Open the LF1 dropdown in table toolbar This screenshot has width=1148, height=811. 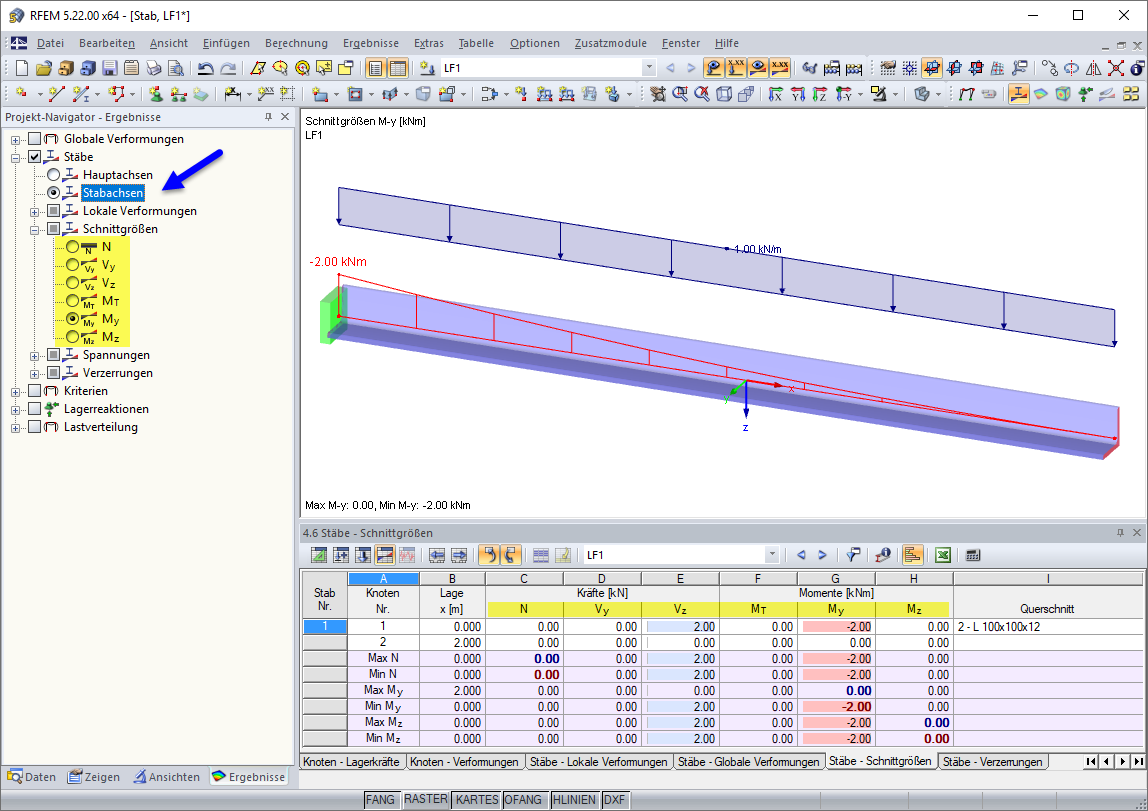coord(772,556)
